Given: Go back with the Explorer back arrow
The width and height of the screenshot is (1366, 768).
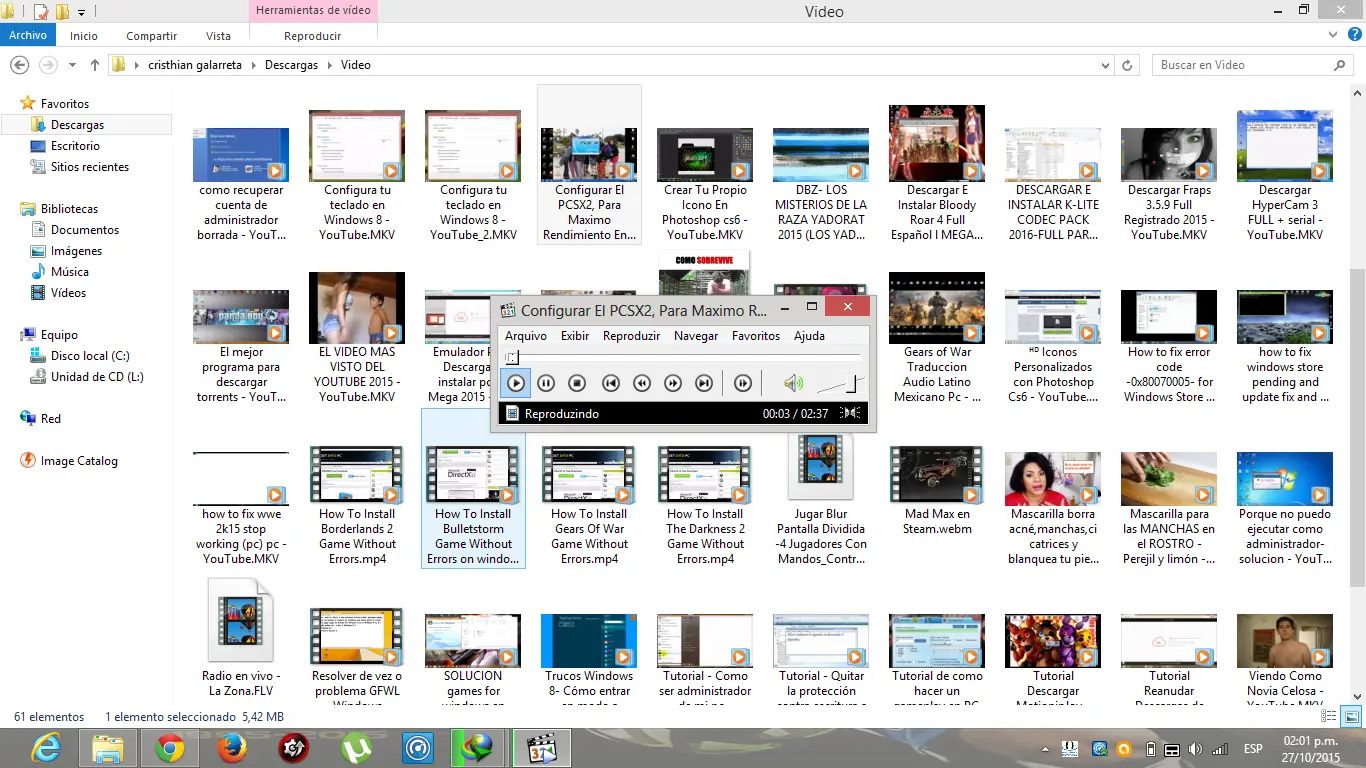Looking at the screenshot, I should point(19,65).
